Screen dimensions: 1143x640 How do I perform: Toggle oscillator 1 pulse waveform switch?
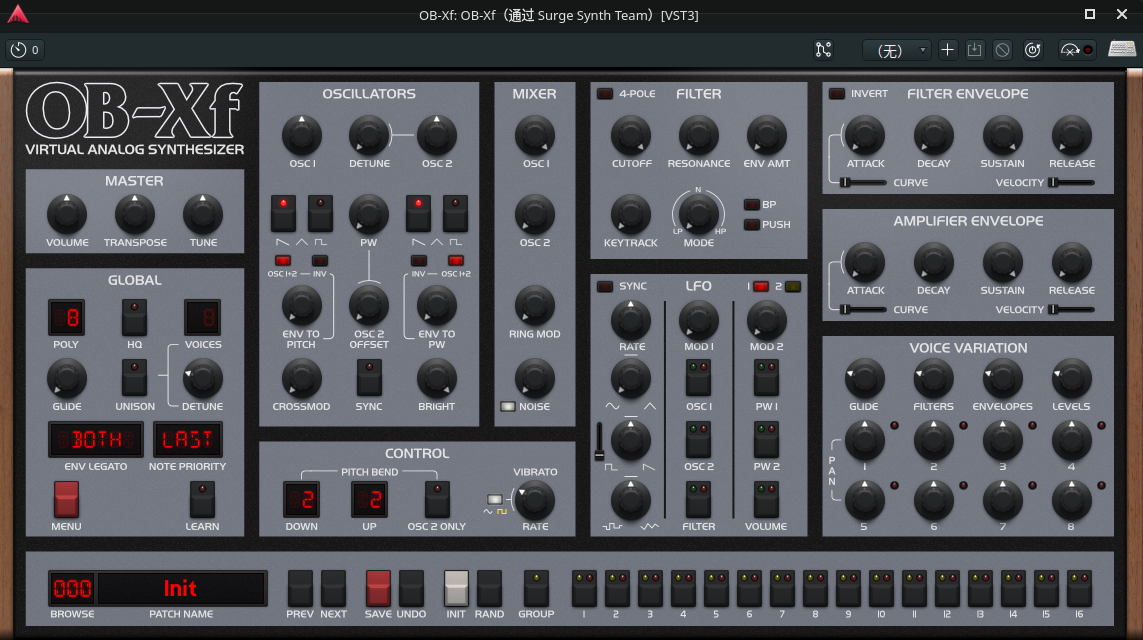tap(320, 213)
